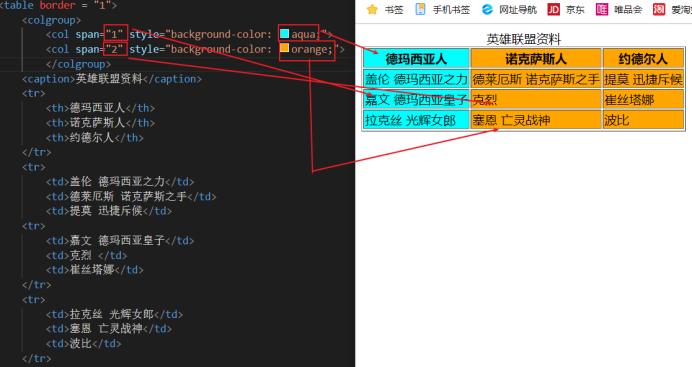Screen dimensions: 692x367
Task: Click the table header 诺克萨斯人
Action: coord(536,59)
